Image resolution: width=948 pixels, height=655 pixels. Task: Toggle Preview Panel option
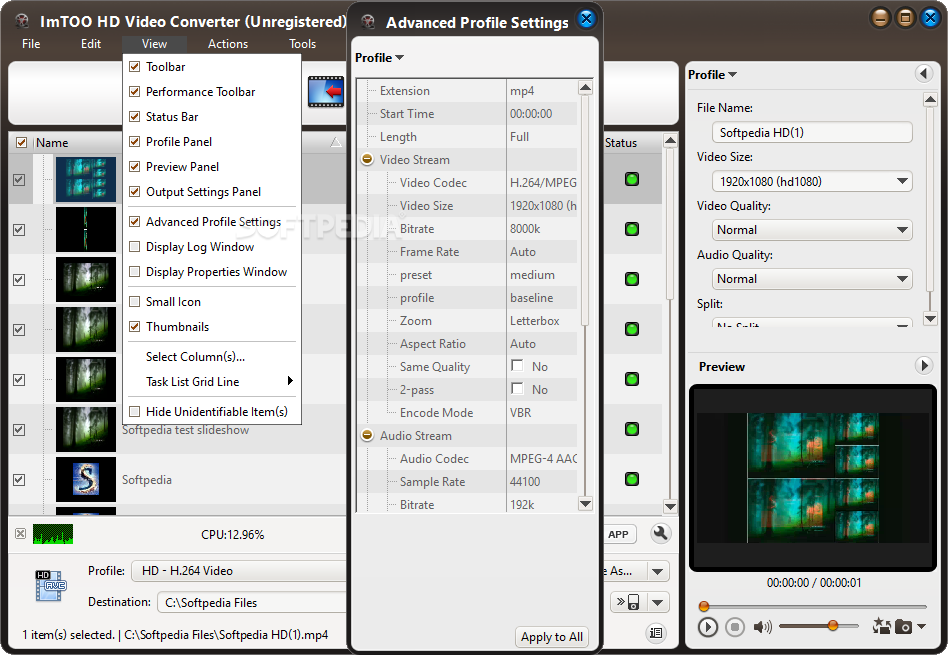pos(212,166)
